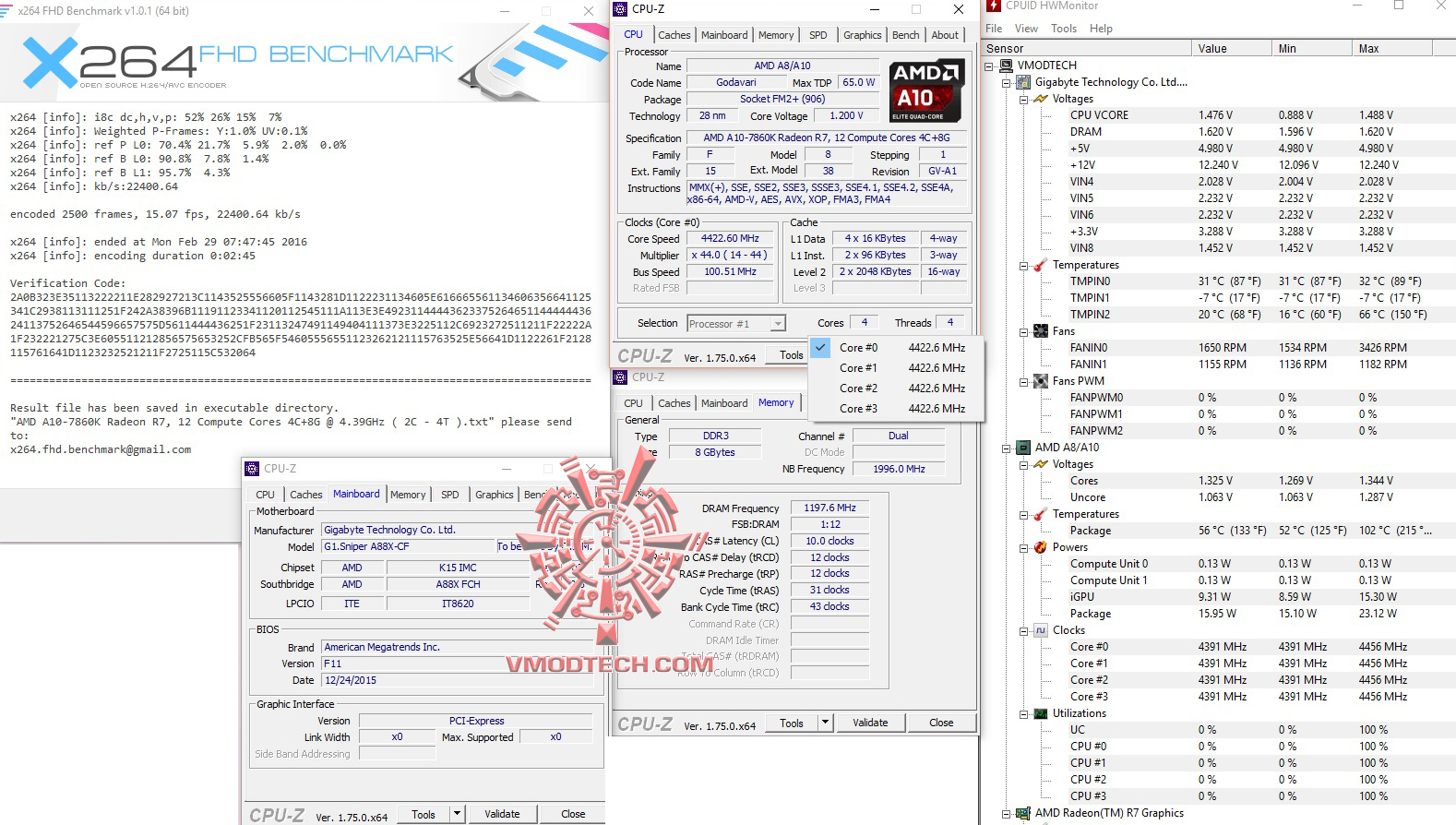Viewport: 1456px width, 825px height.
Task: Select Core #1 in the CPU-Z core menu
Action: [895, 368]
